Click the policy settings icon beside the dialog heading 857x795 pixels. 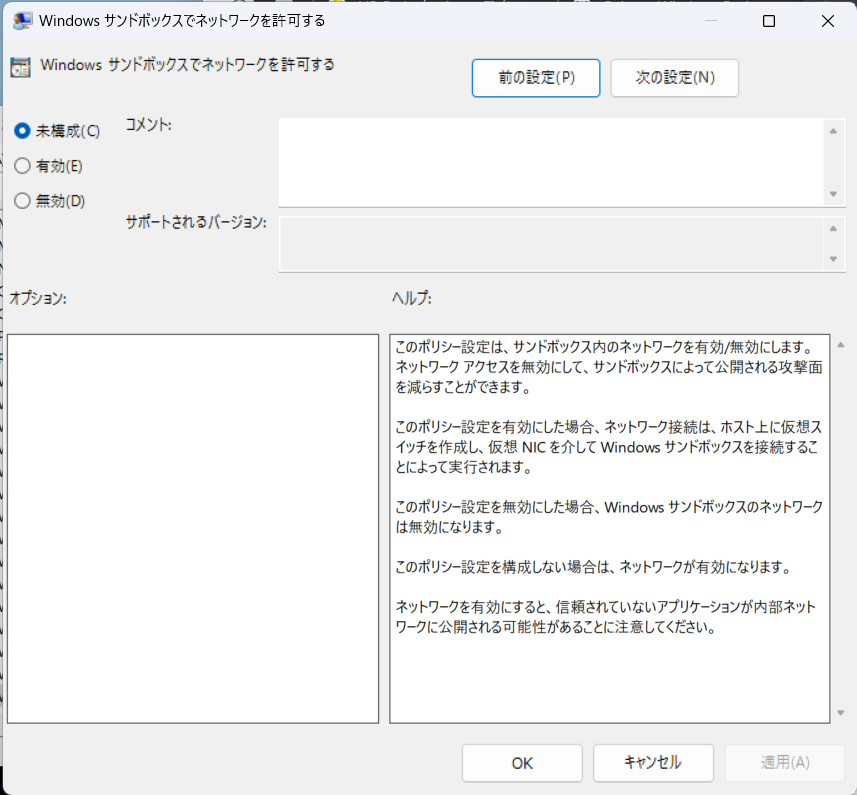pos(20,65)
